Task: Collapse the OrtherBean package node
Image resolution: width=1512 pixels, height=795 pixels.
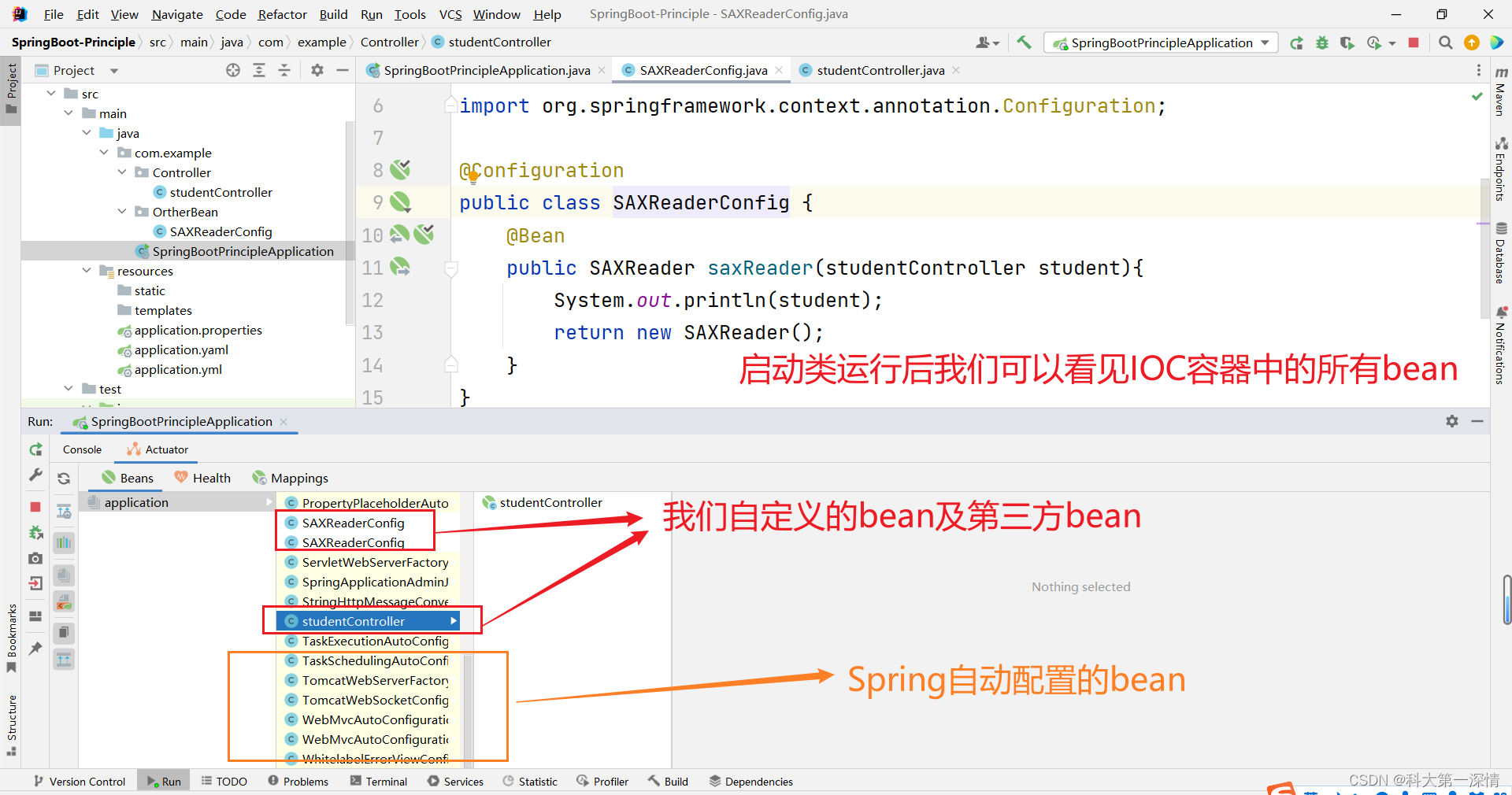Action: [x=122, y=212]
